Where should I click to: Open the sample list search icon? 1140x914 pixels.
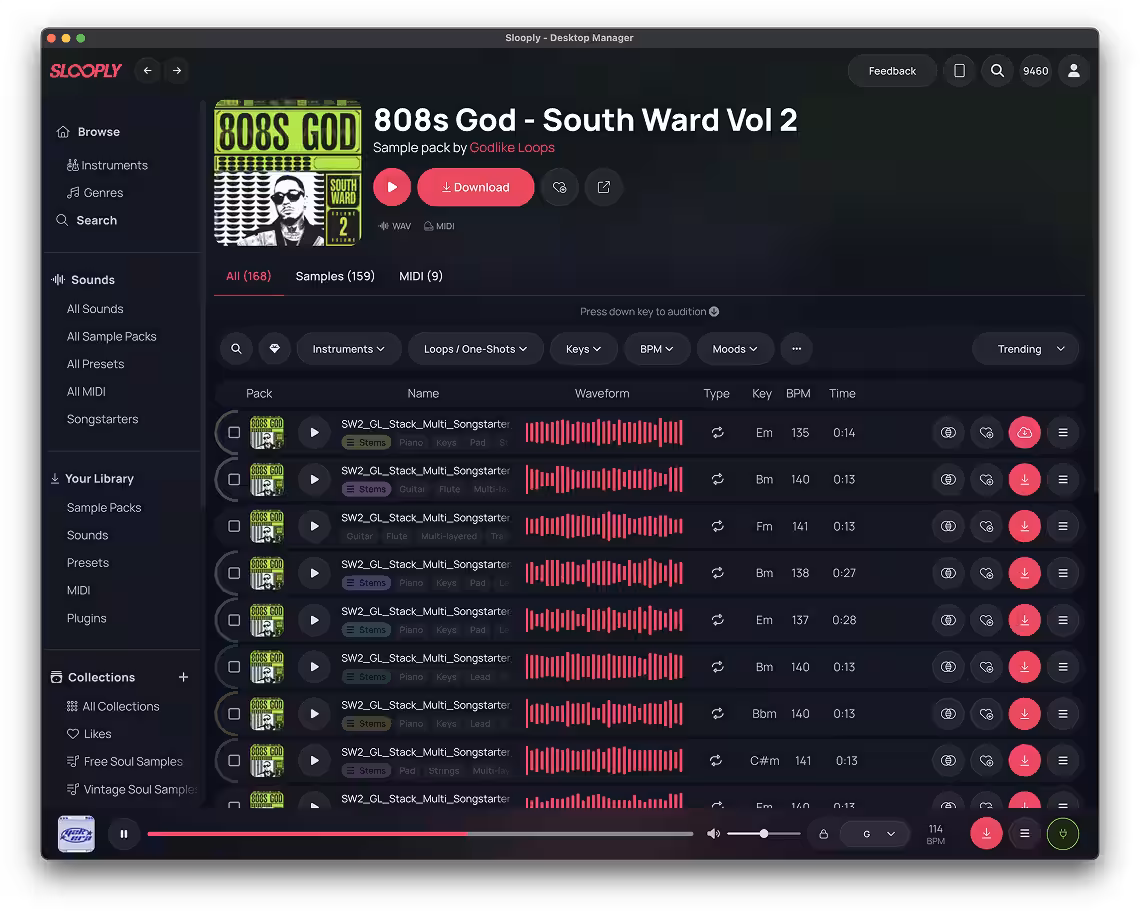tap(236, 349)
